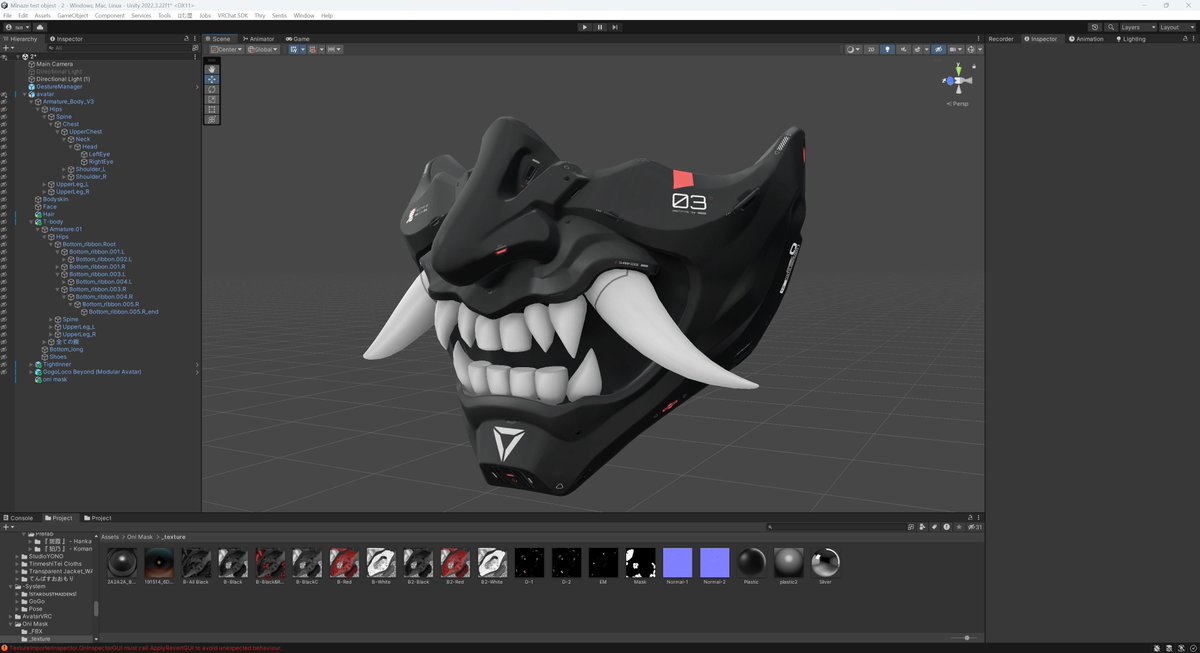1200x653 pixels.
Task: Open the Center pivot dropdown
Action: tap(226, 49)
